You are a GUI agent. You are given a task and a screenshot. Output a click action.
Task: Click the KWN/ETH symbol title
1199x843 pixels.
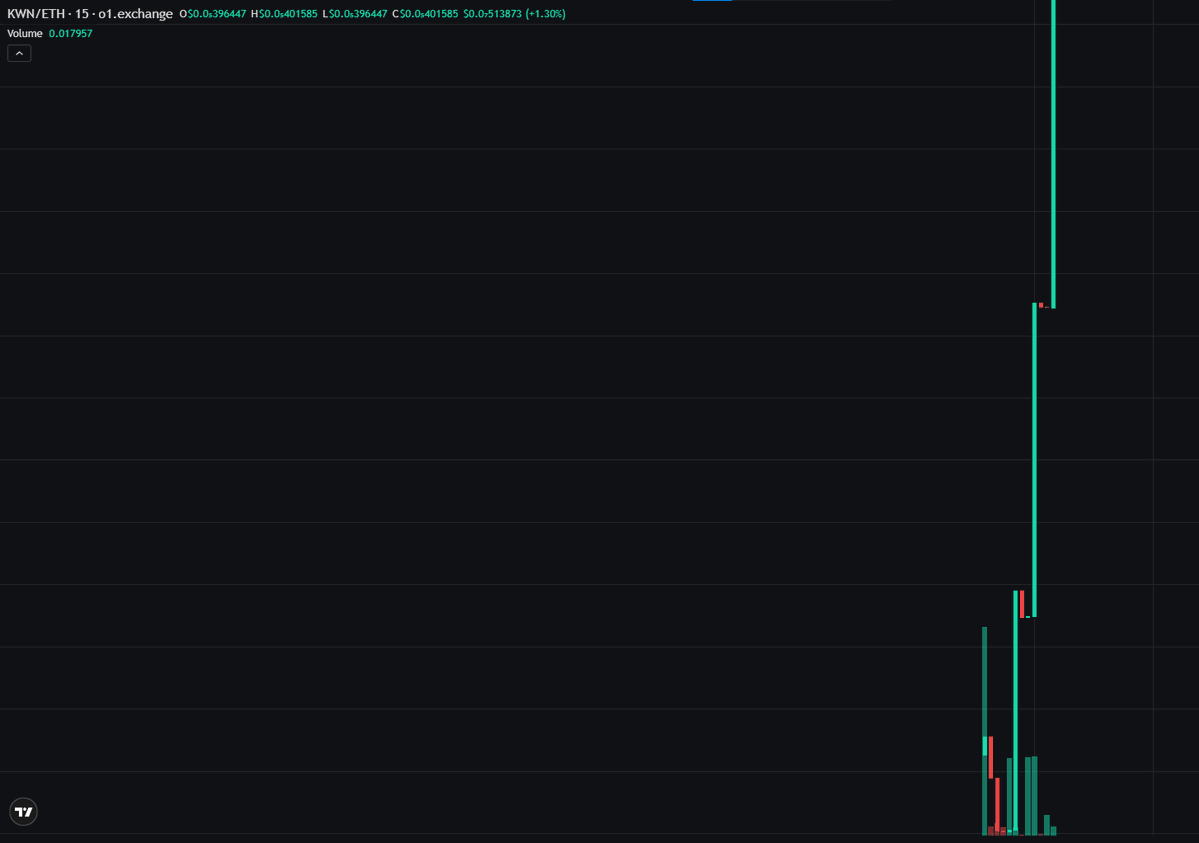coord(36,14)
